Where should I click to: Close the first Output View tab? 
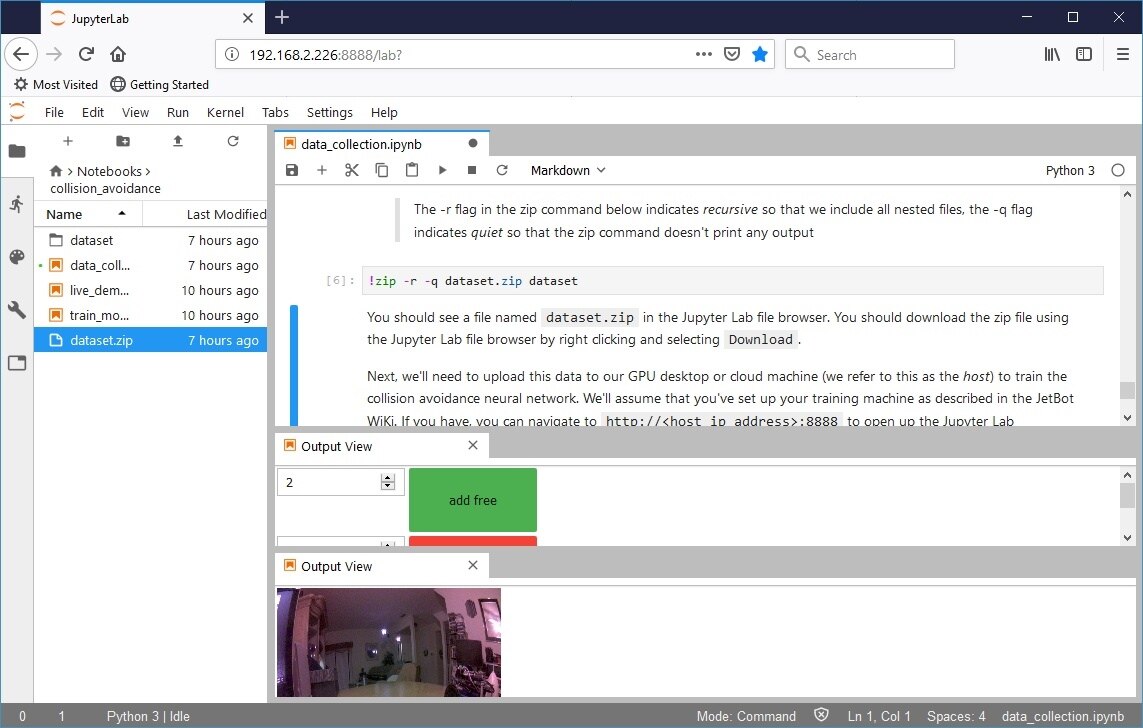tap(473, 446)
